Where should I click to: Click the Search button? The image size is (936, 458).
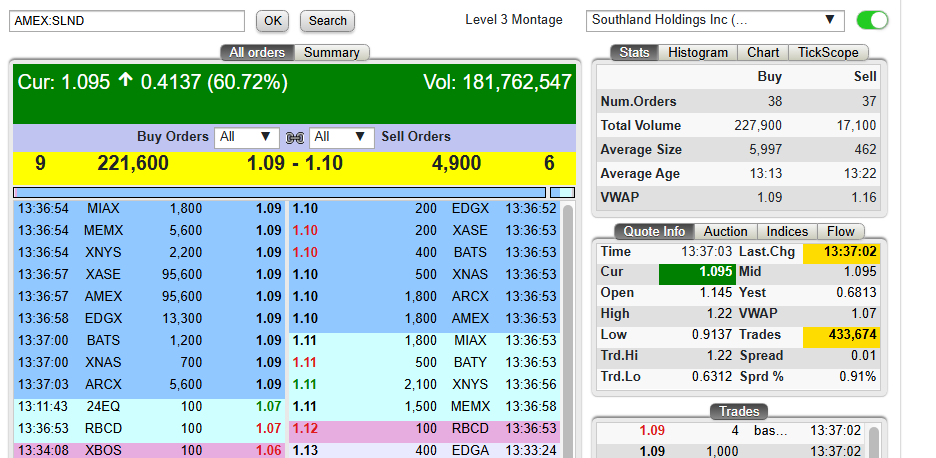327,21
